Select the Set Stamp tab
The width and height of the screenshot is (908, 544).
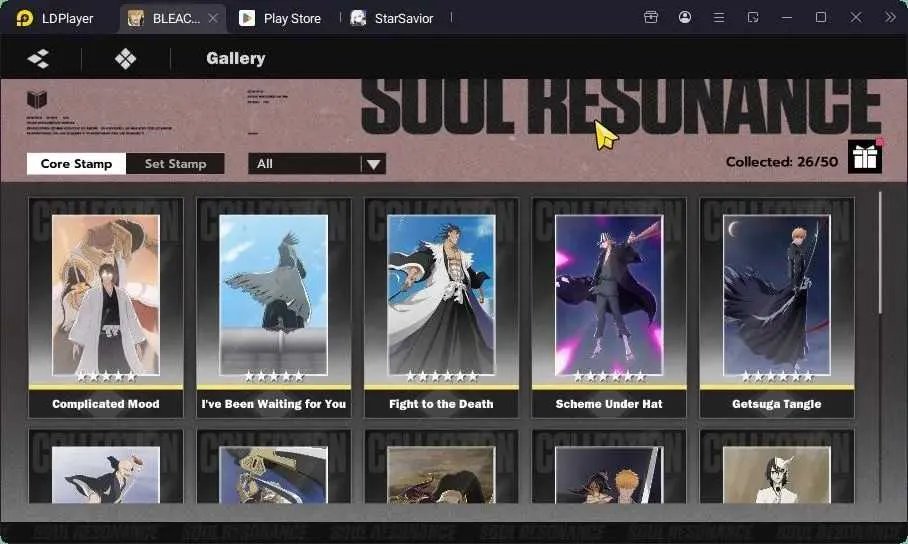(175, 164)
